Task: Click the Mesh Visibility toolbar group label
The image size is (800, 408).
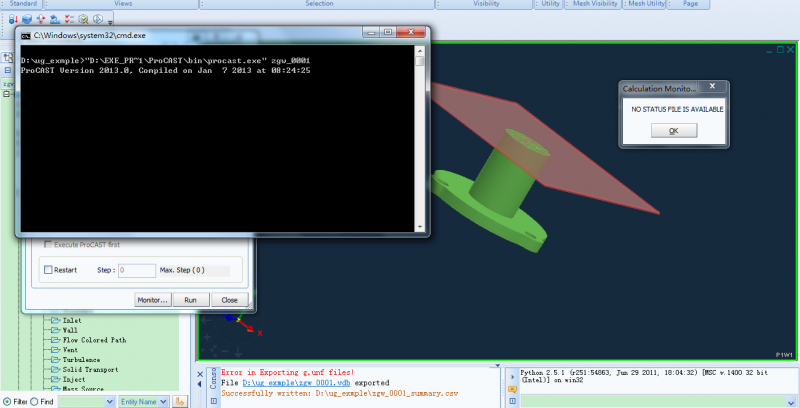Action: [595, 4]
